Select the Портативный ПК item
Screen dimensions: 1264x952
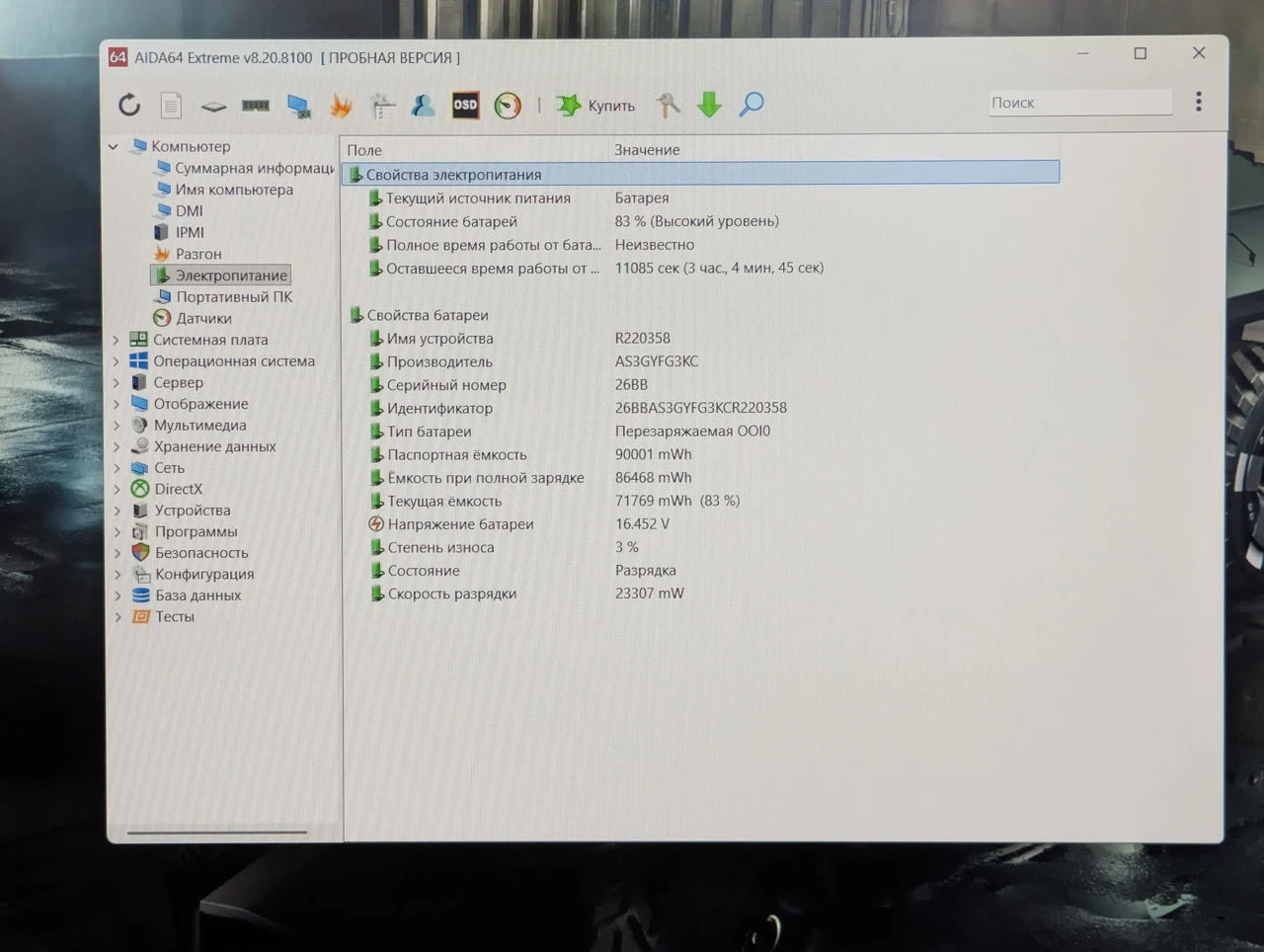(x=223, y=296)
